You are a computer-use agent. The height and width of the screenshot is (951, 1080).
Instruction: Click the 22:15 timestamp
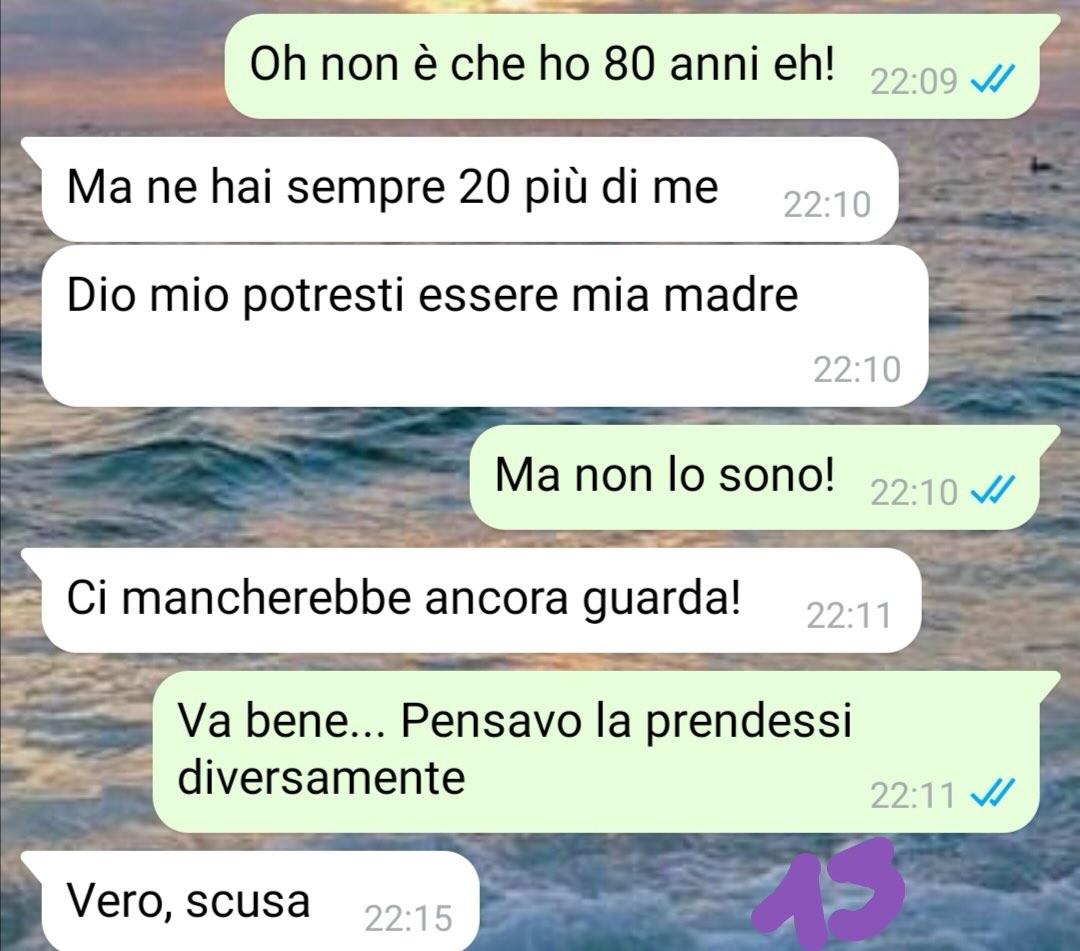(x=408, y=918)
